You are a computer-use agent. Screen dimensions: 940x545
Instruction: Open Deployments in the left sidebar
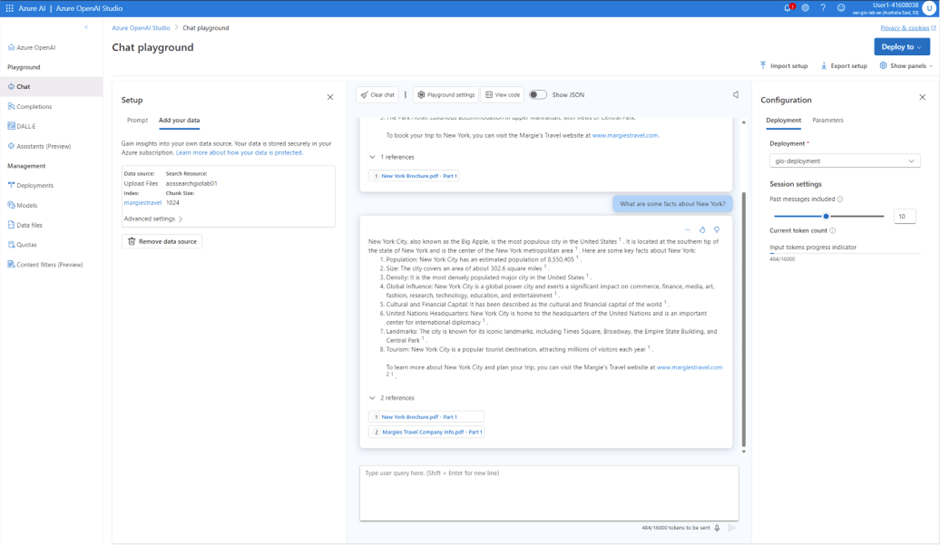point(35,185)
